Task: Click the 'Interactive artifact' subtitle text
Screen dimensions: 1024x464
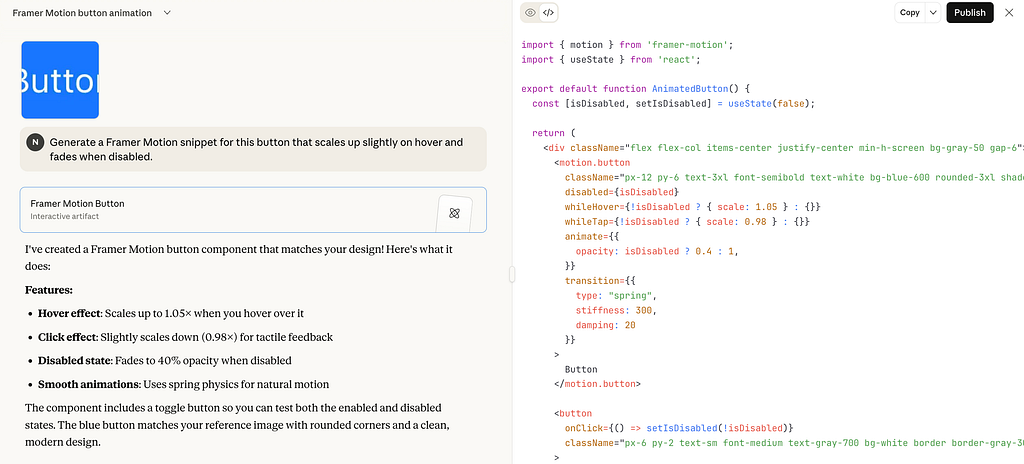Action: 66,217
